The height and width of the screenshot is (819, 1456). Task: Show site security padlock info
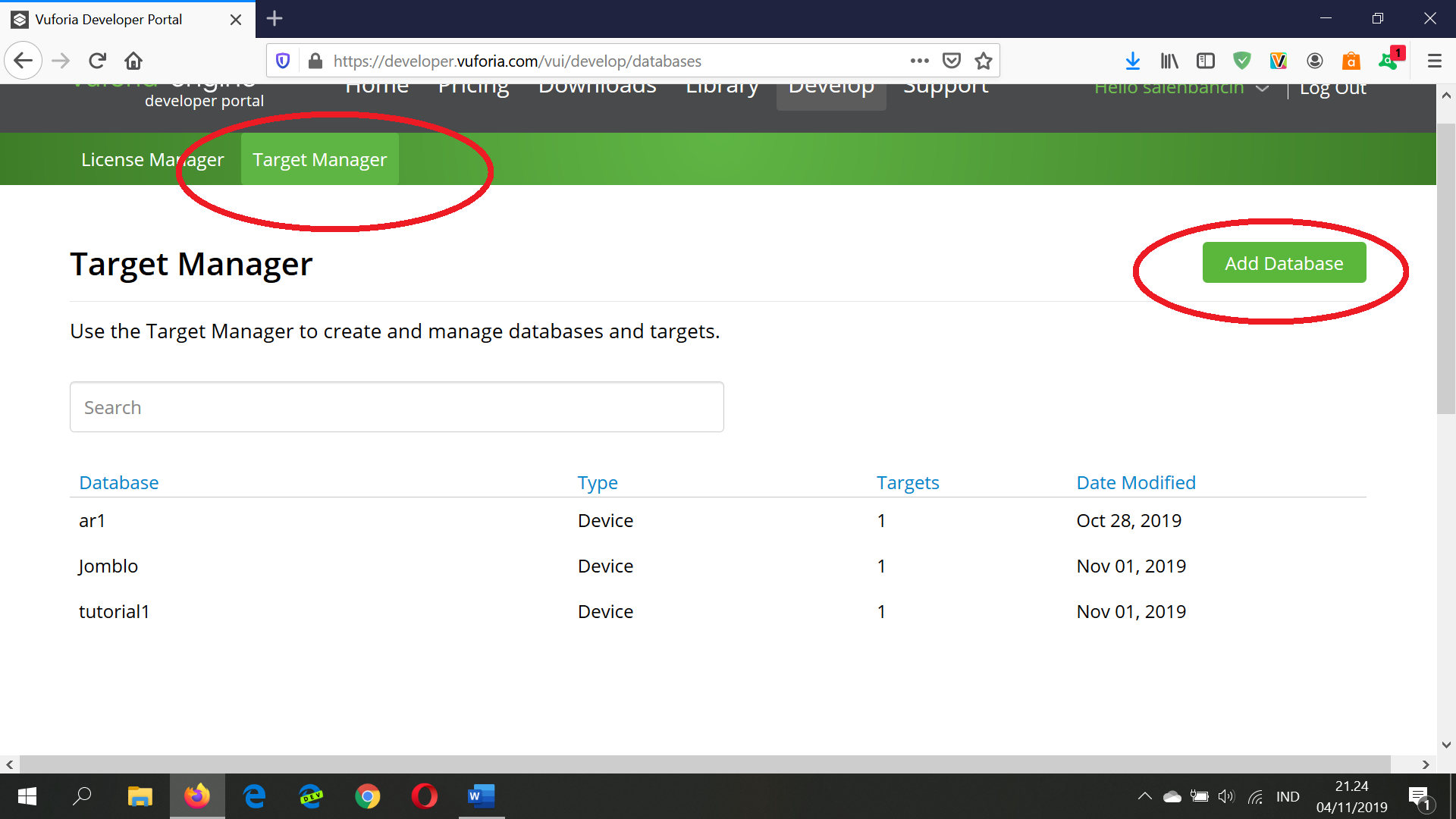coord(315,61)
